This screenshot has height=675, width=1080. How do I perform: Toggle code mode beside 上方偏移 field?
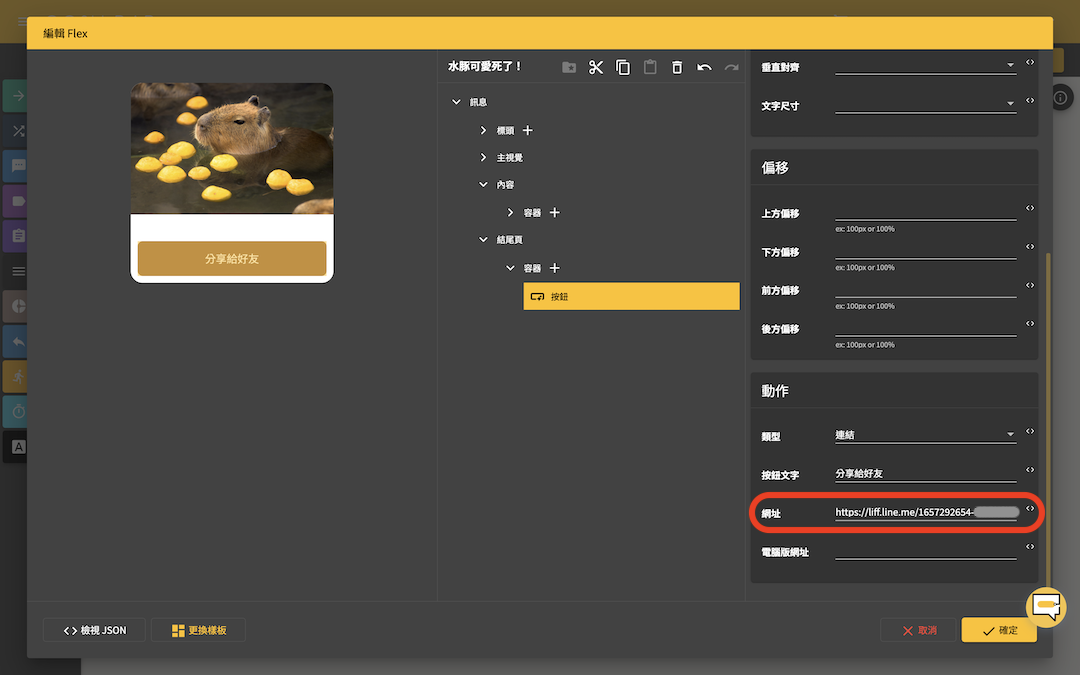click(1030, 208)
